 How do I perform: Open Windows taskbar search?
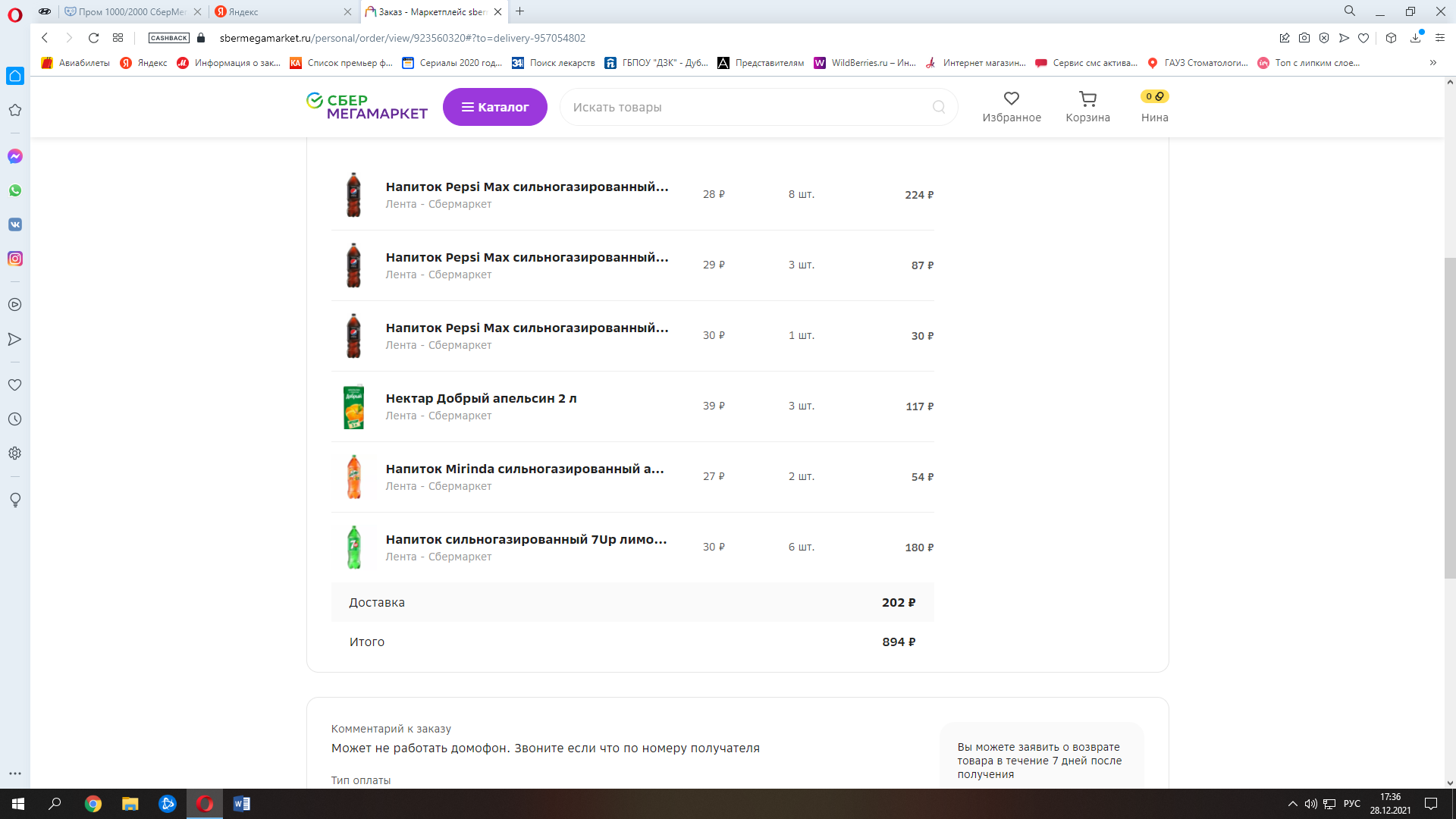[55, 804]
